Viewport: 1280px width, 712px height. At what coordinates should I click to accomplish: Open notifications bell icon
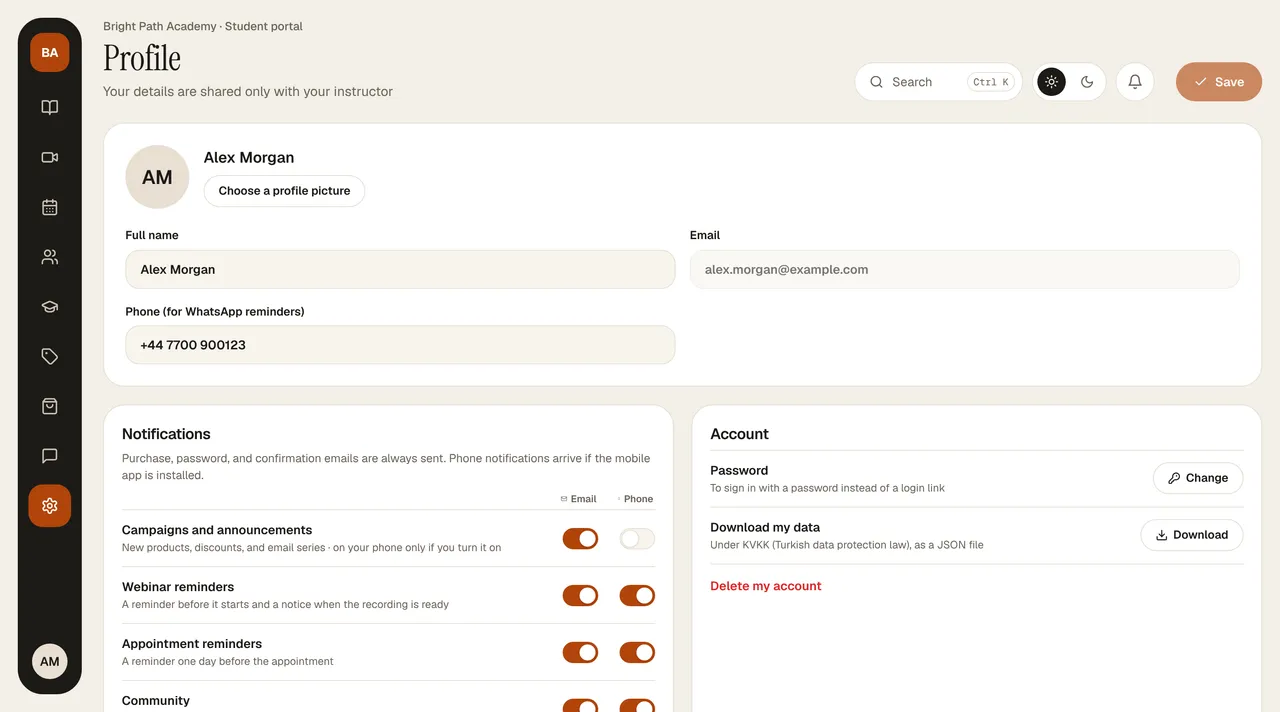point(1135,82)
